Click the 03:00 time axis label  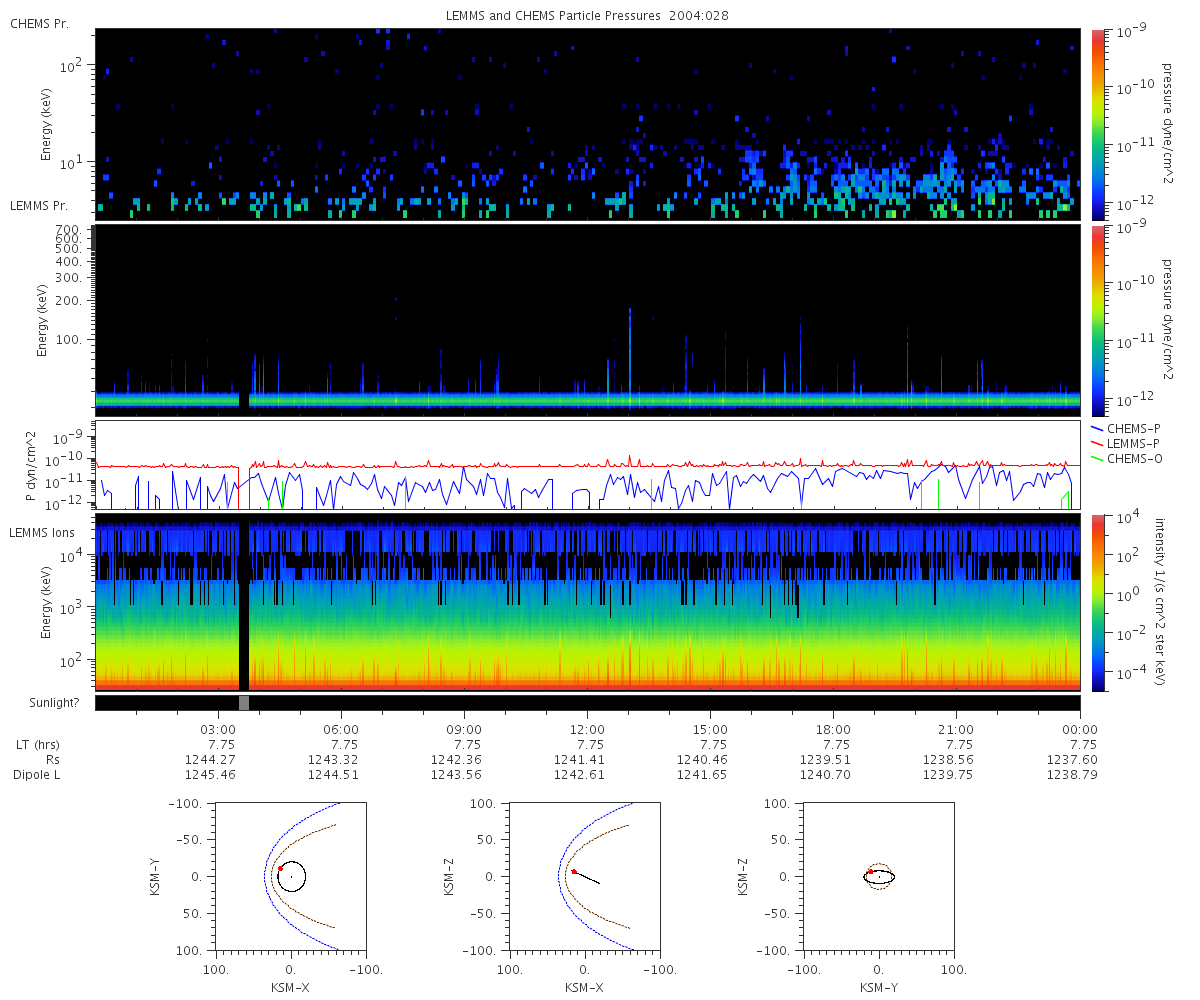point(218,729)
